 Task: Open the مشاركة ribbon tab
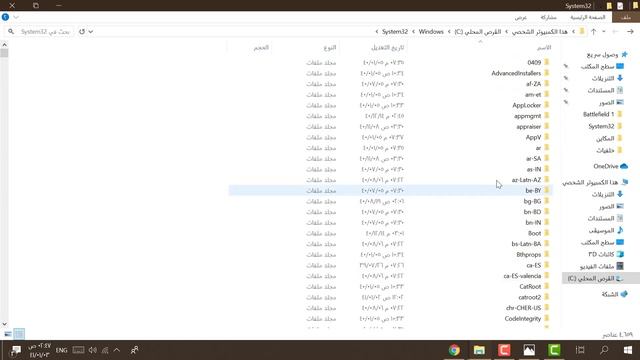click(x=548, y=17)
